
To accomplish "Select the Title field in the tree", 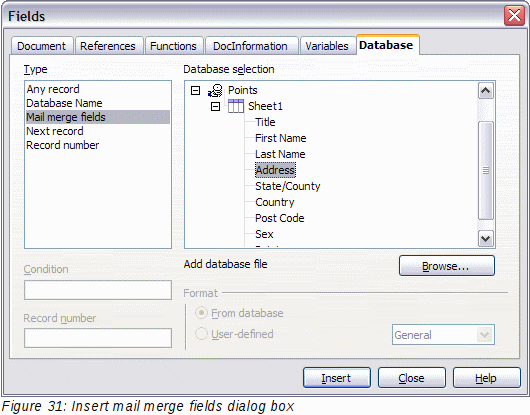I will click(x=265, y=122).
